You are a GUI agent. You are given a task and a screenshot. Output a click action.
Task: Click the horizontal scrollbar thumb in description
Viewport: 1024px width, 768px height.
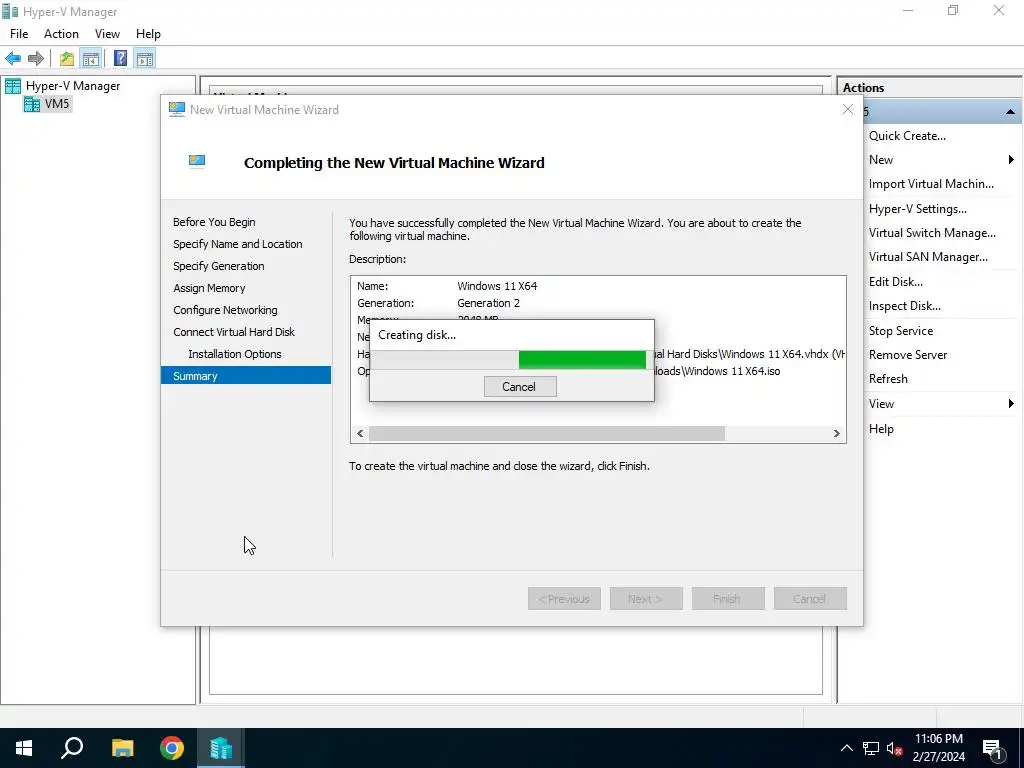(x=547, y=434)
